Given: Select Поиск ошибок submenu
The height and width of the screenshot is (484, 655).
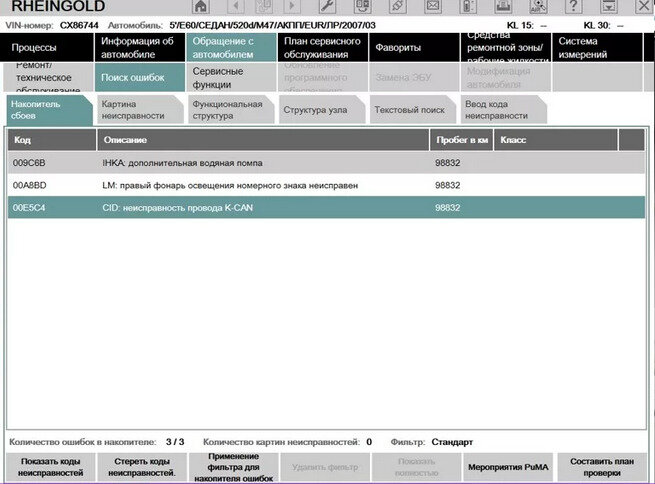Looking at the screenshot, I should click(140, 77).
